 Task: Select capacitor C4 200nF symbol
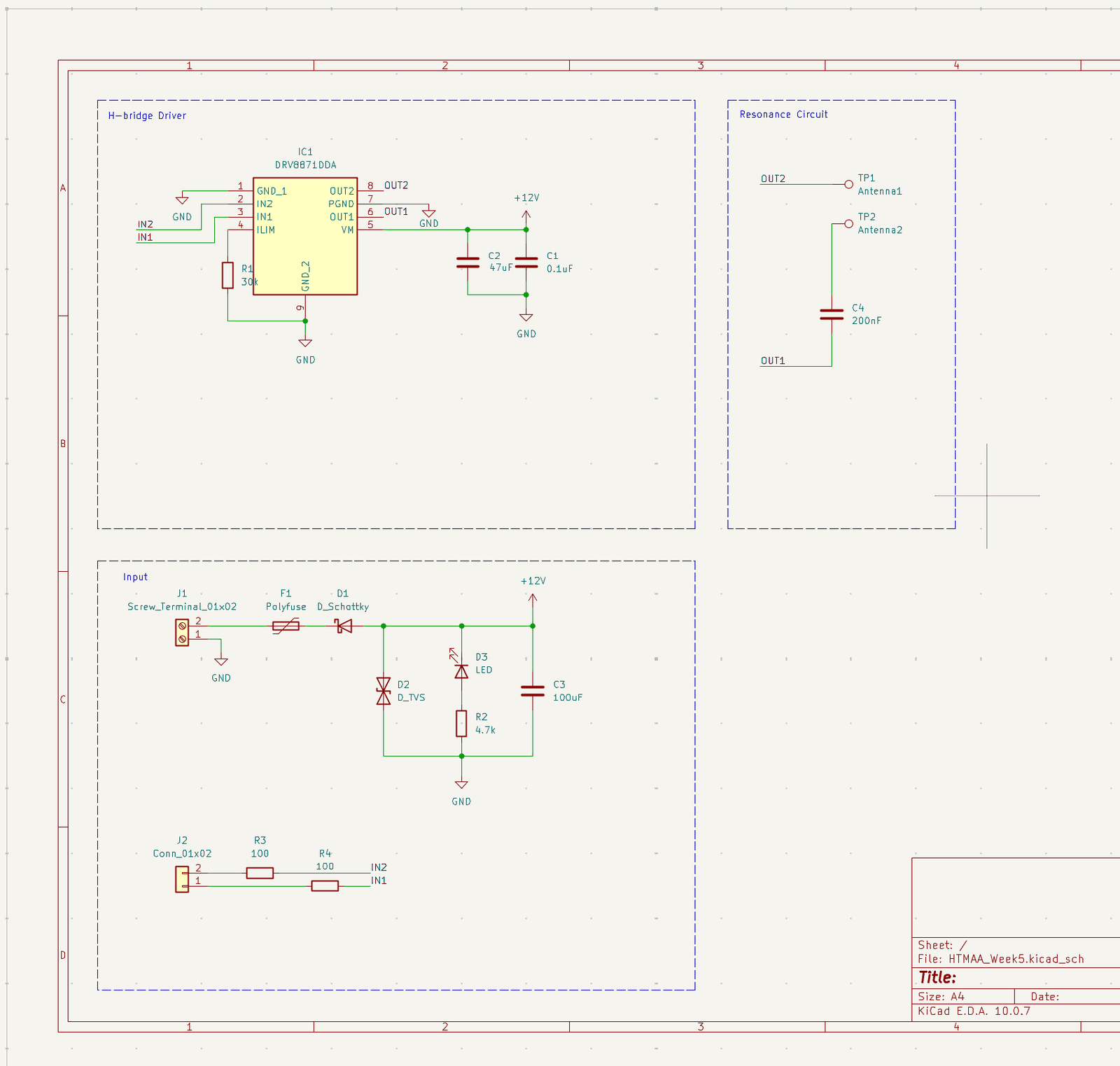(x=832, y=314)
